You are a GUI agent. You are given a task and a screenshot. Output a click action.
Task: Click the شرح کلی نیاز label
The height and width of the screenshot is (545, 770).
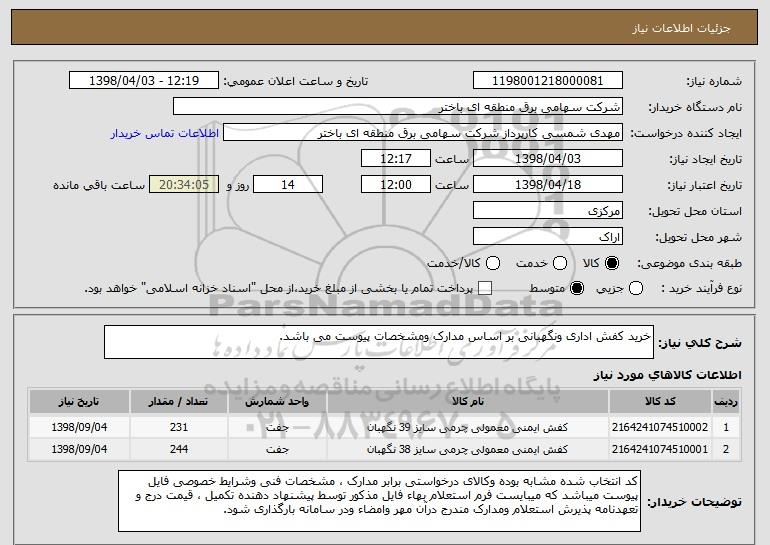(700, 343)
